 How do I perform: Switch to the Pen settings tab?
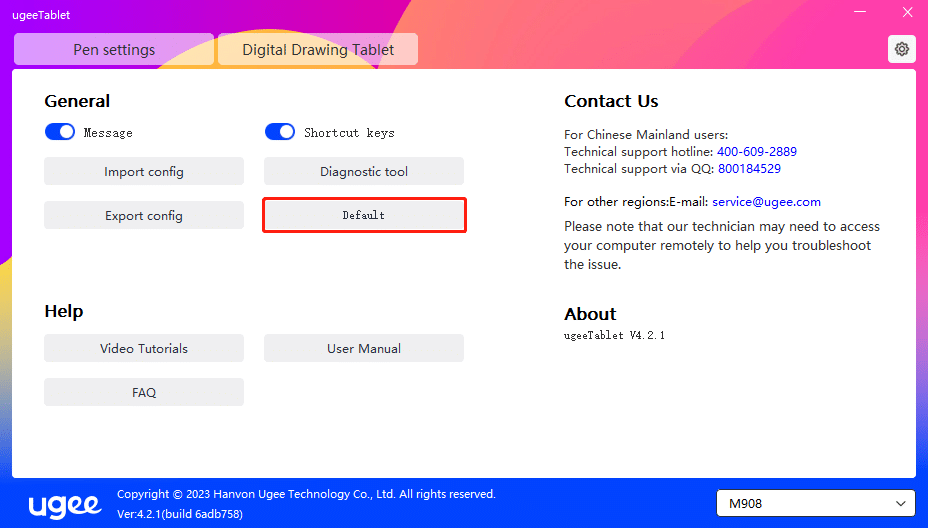click(x=114, y=50)
